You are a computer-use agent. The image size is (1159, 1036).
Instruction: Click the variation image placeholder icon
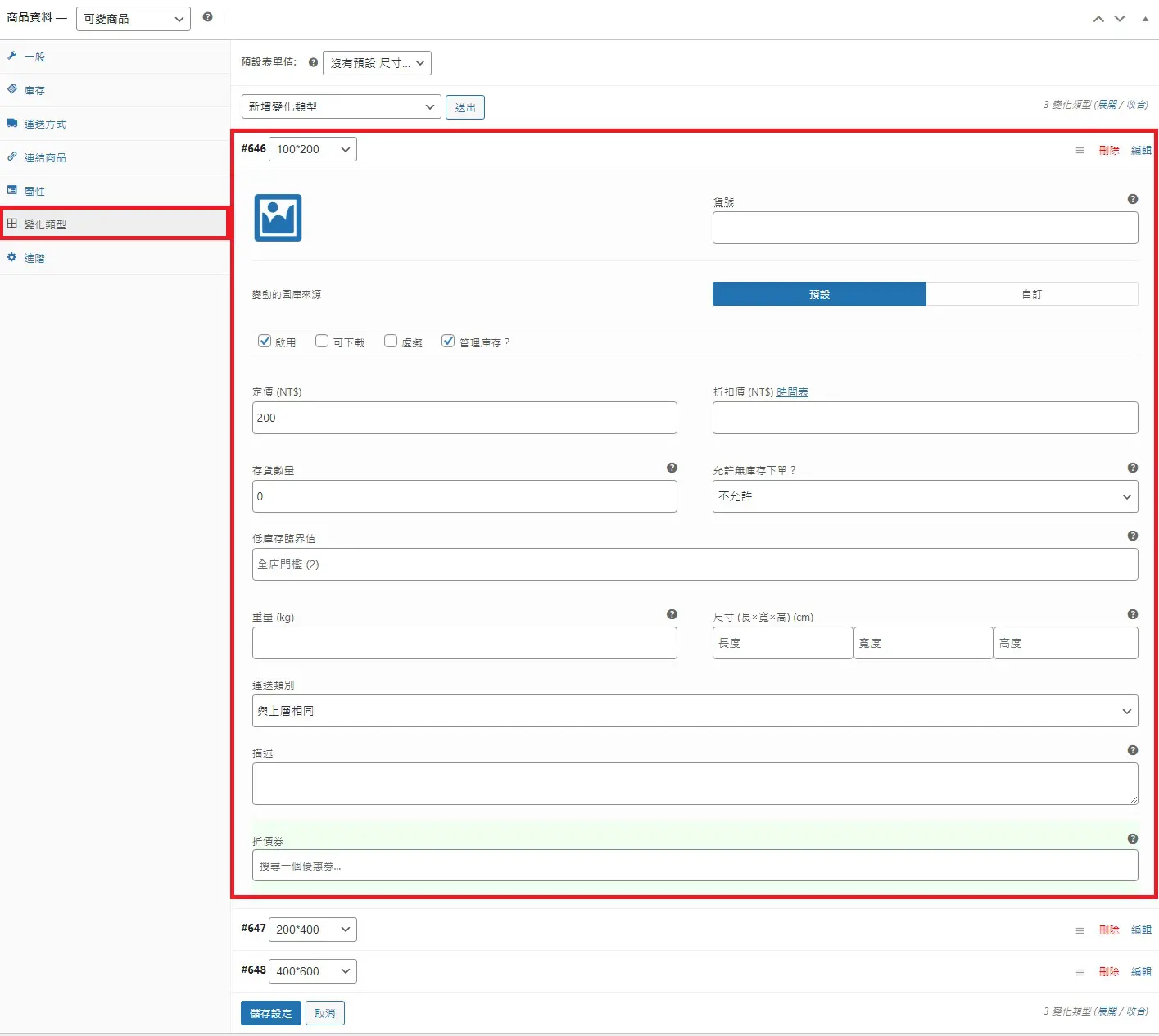click(278, 218)
